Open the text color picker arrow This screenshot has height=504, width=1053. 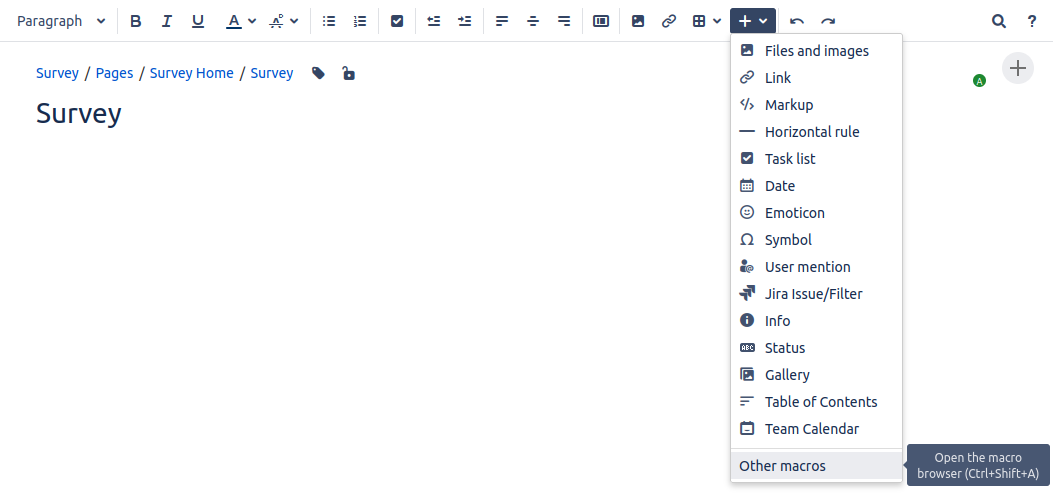click(x=252, y=21)
